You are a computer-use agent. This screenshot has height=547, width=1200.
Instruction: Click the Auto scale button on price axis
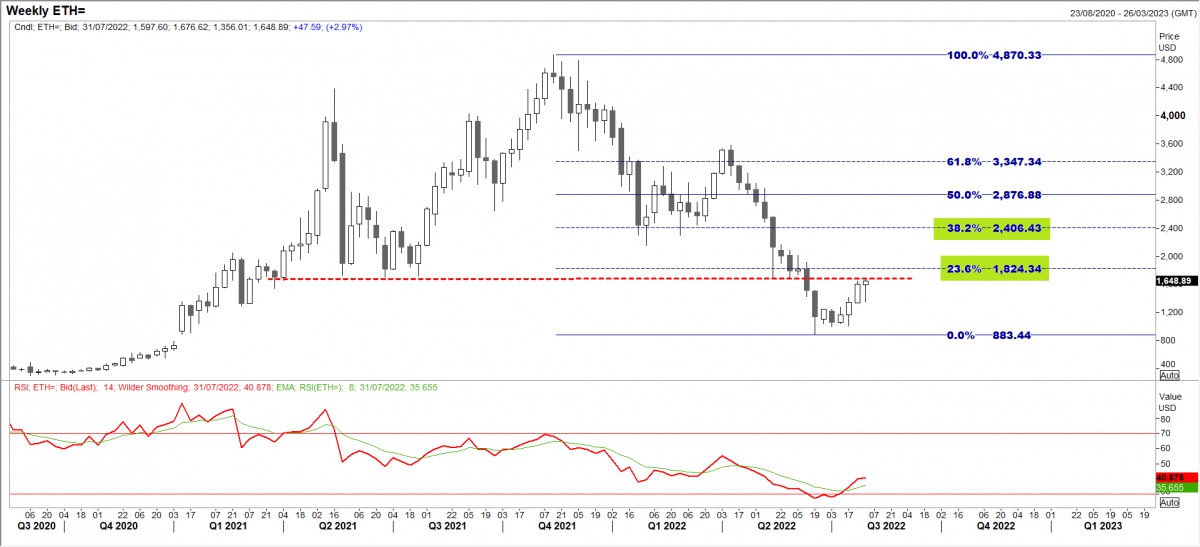tap(1168, 375)
